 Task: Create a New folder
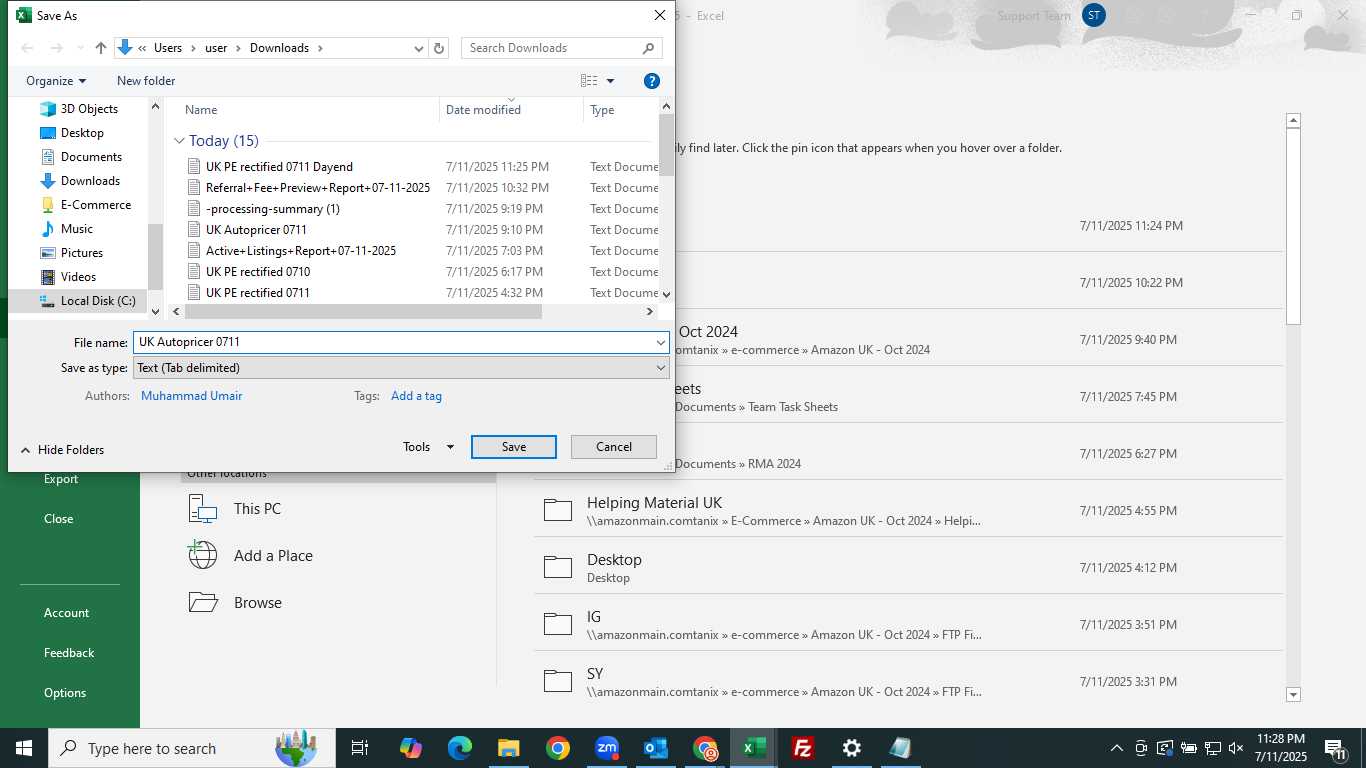click(146, 81)
